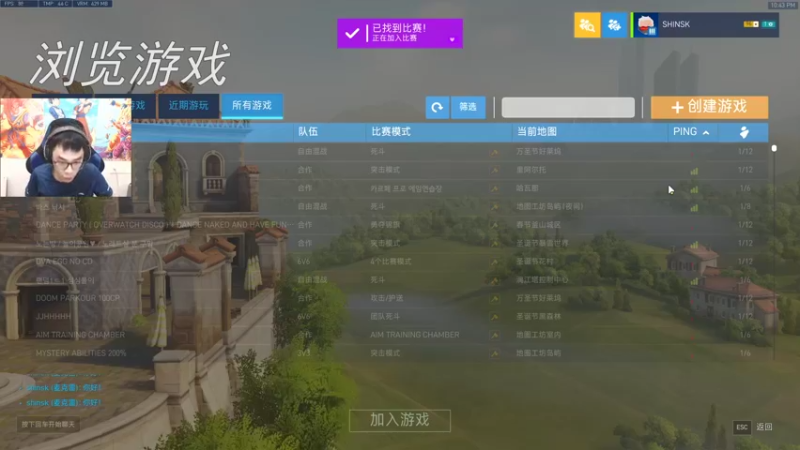
Task: Click 4个比赛模式 mode cell
Action: click(391, 262)
